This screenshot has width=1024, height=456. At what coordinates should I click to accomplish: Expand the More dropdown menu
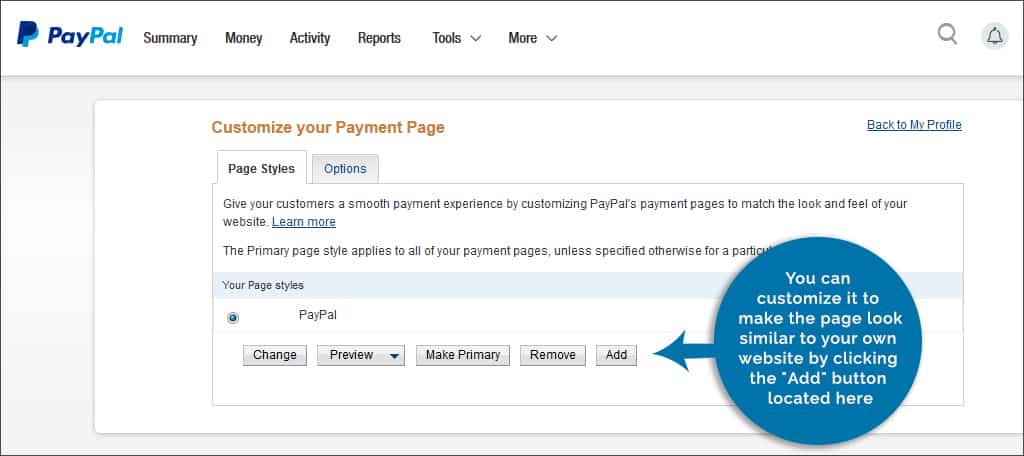pos(533,38)
